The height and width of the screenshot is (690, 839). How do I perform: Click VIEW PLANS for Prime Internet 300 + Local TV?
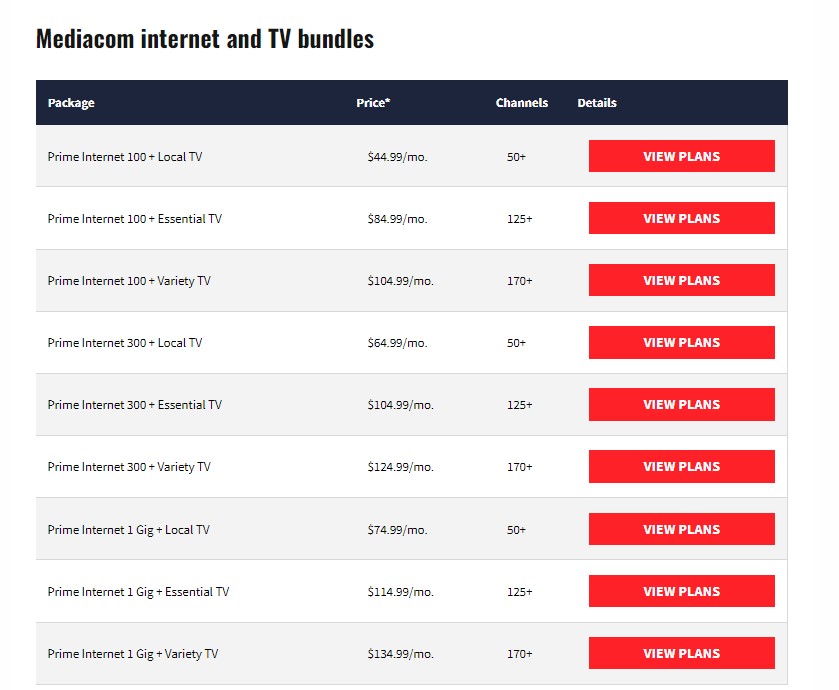[681, 342]
